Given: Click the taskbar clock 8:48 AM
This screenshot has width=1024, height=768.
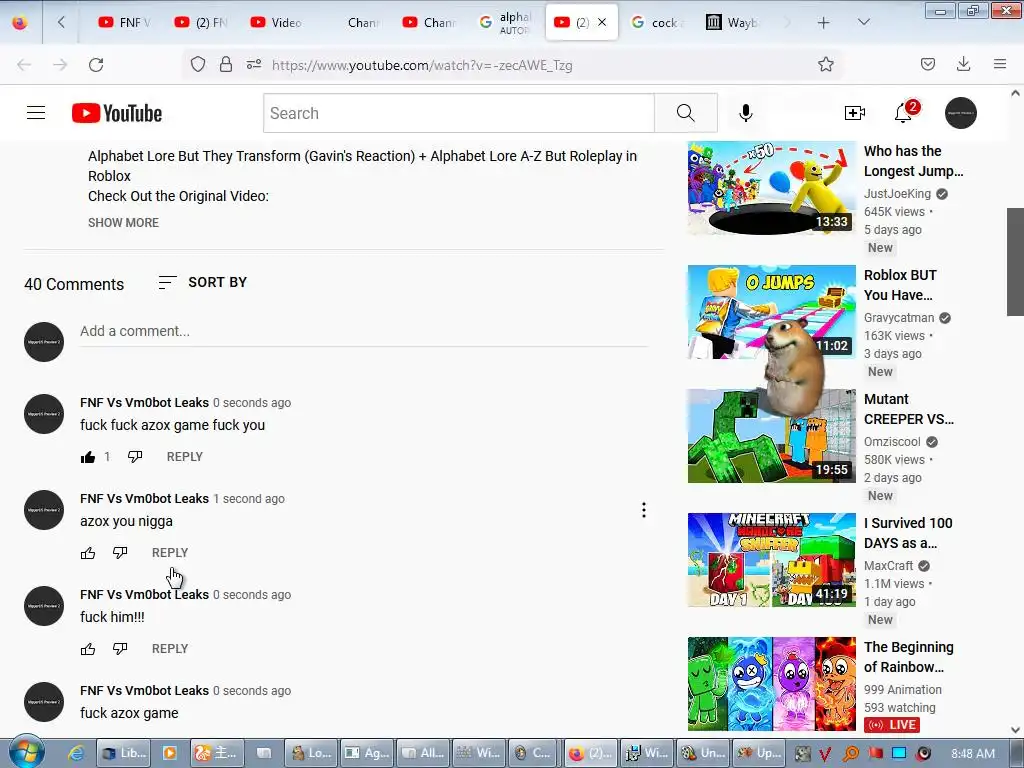Looking at the screenshot, I should coord(972,753).
